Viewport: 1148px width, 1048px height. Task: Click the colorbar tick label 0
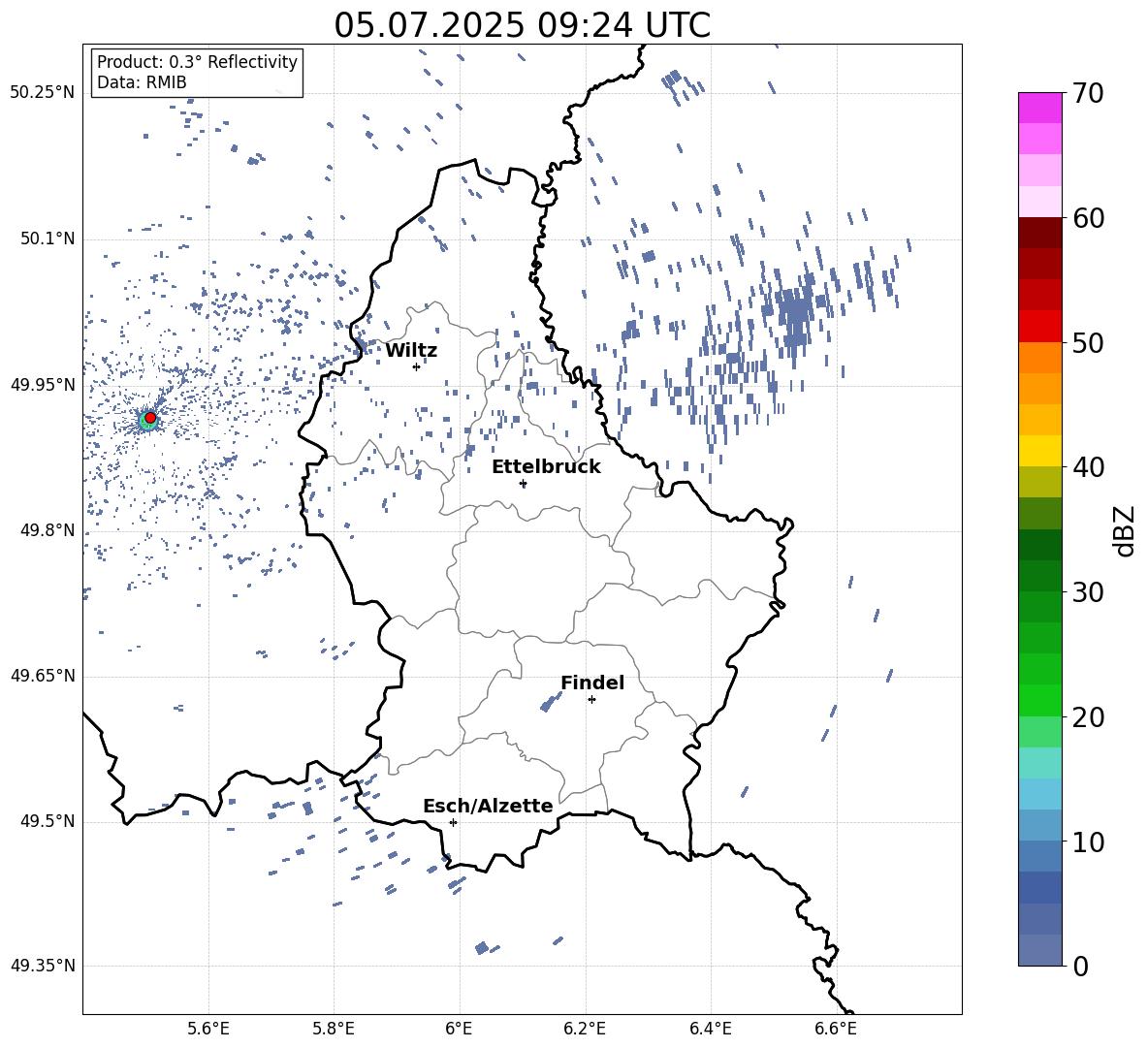coord(1081,967)
